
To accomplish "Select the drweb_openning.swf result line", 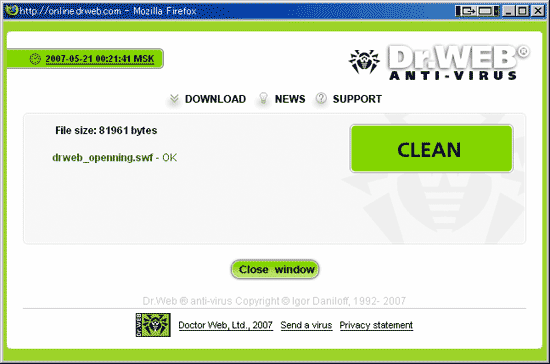I will coord(115,158).
